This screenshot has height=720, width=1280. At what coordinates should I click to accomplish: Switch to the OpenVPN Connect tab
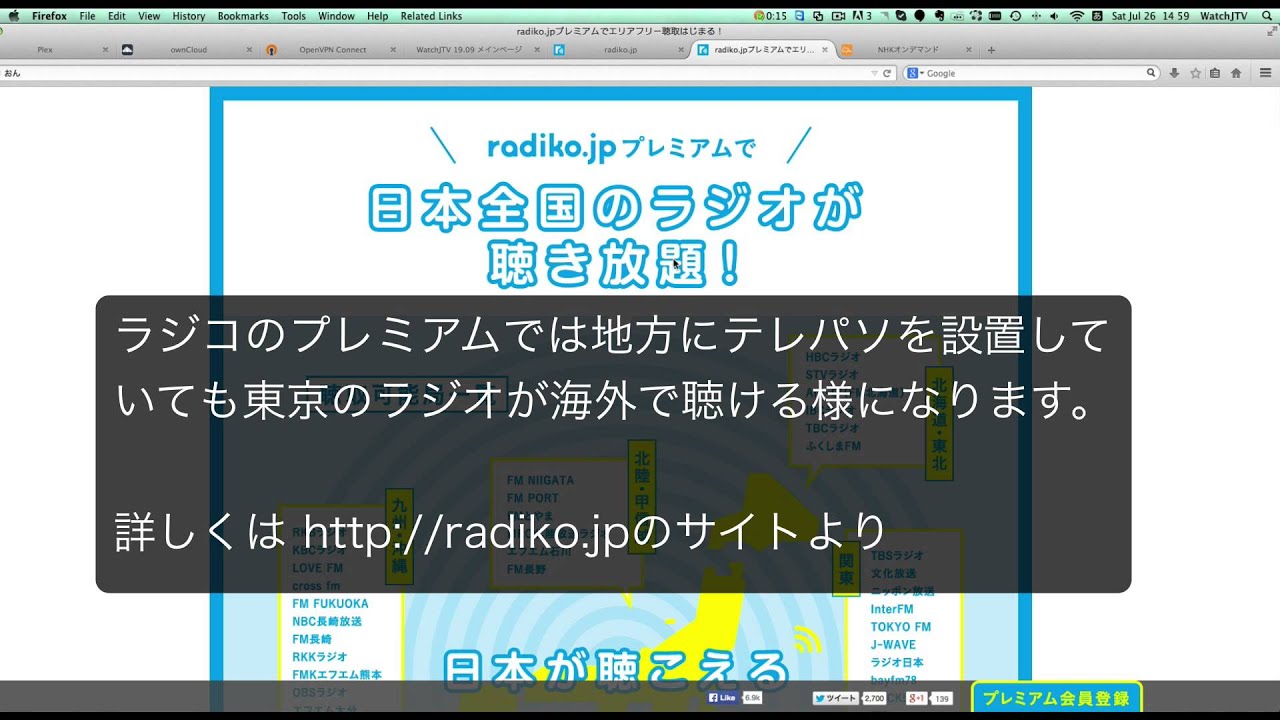(333, 49)
